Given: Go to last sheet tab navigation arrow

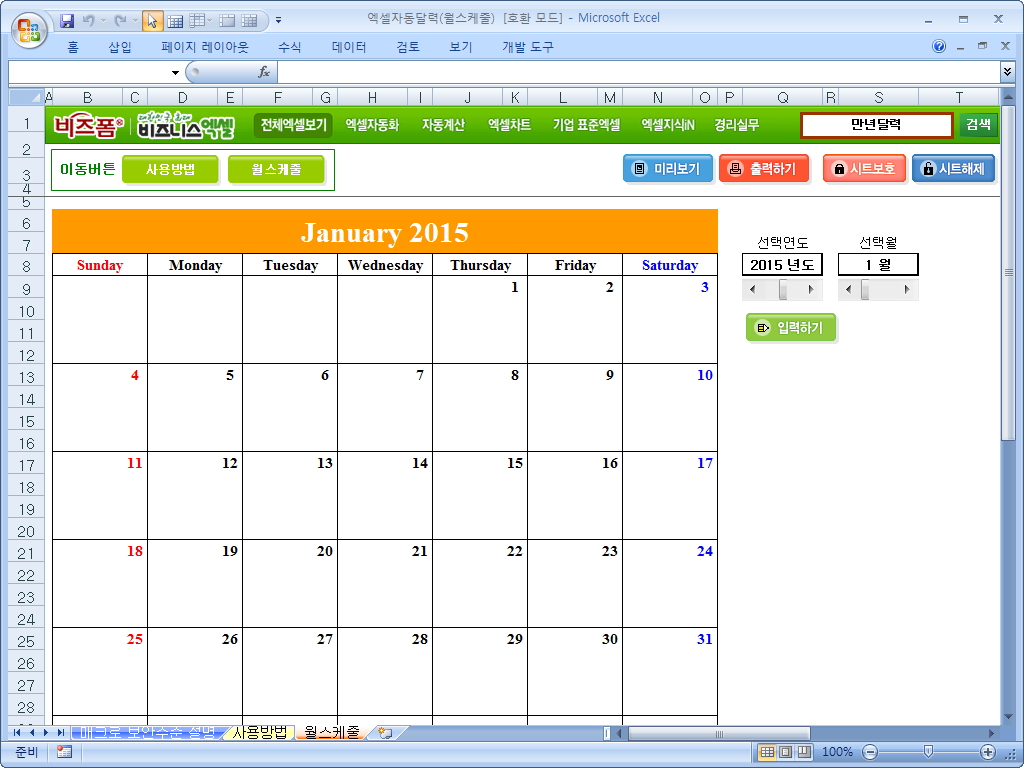Looking at the screenshot, I should coord(61,733).
